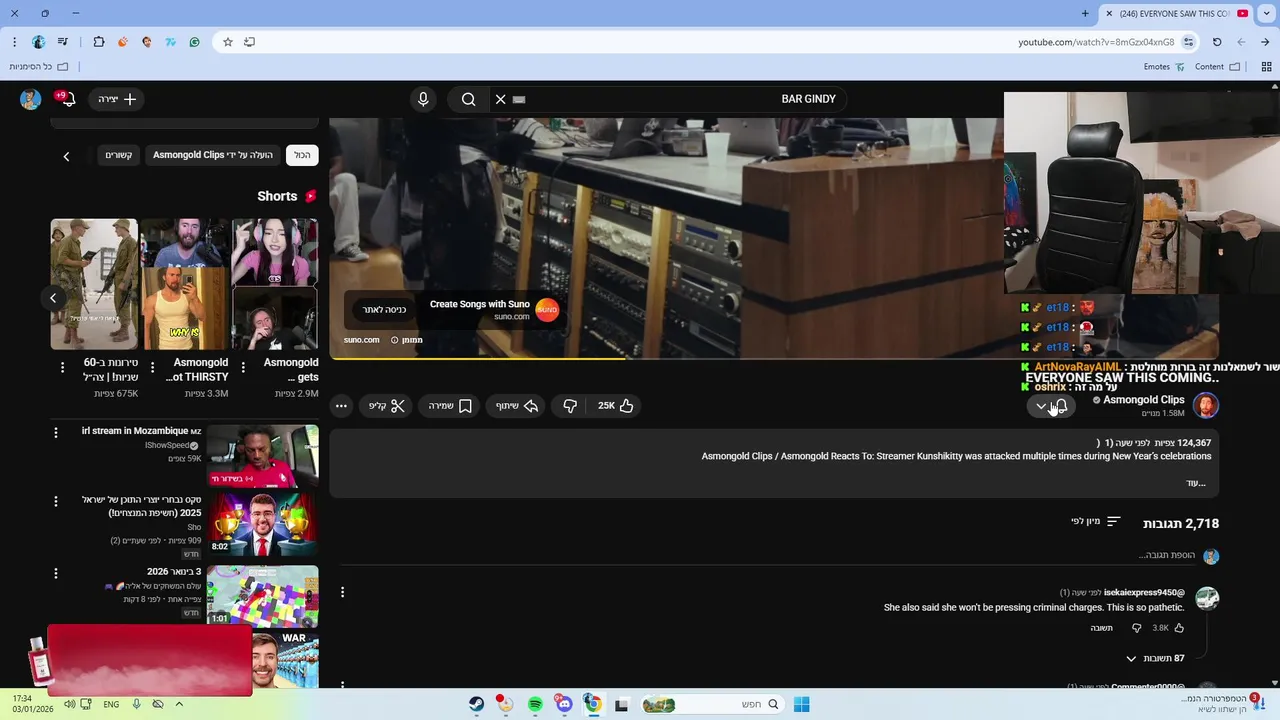Open the Chrome three-dot menu
1280x720 pixels.
(x=14, y=42)
